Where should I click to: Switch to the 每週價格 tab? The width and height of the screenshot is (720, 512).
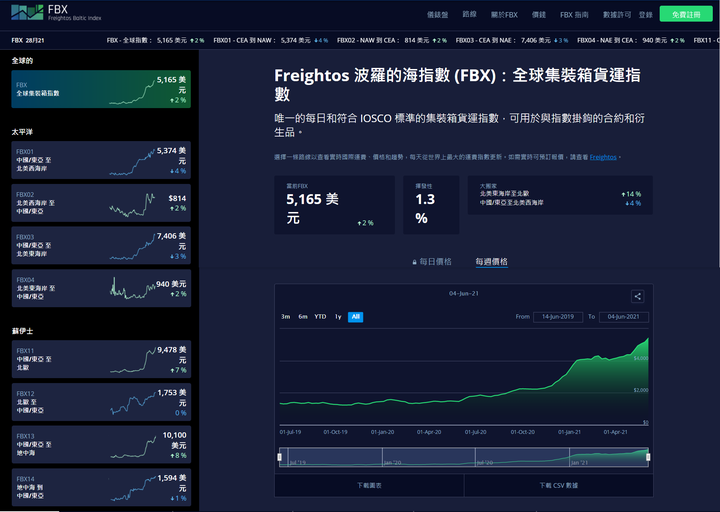click(491, 261)
